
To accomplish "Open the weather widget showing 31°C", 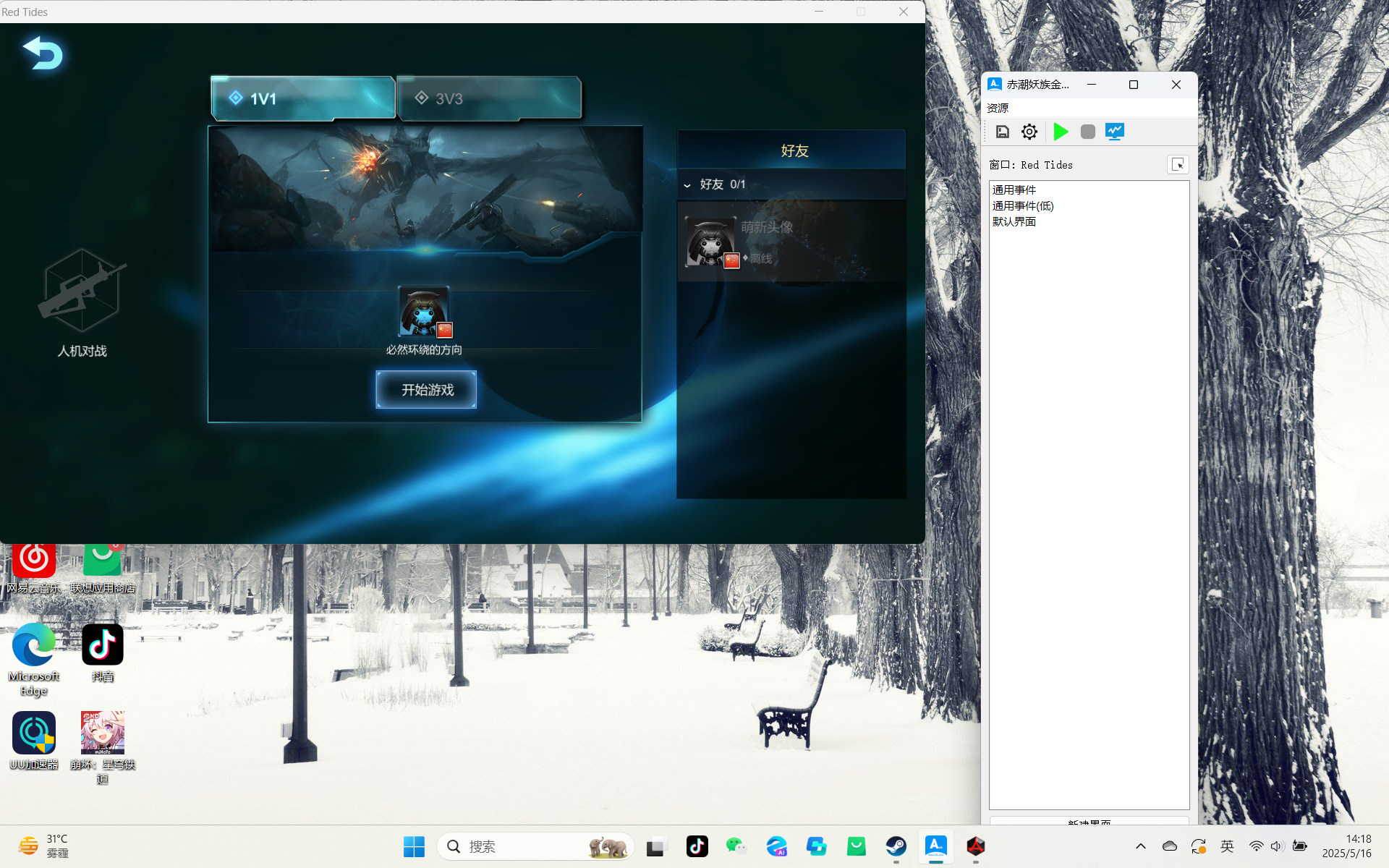I will point(43,846).
